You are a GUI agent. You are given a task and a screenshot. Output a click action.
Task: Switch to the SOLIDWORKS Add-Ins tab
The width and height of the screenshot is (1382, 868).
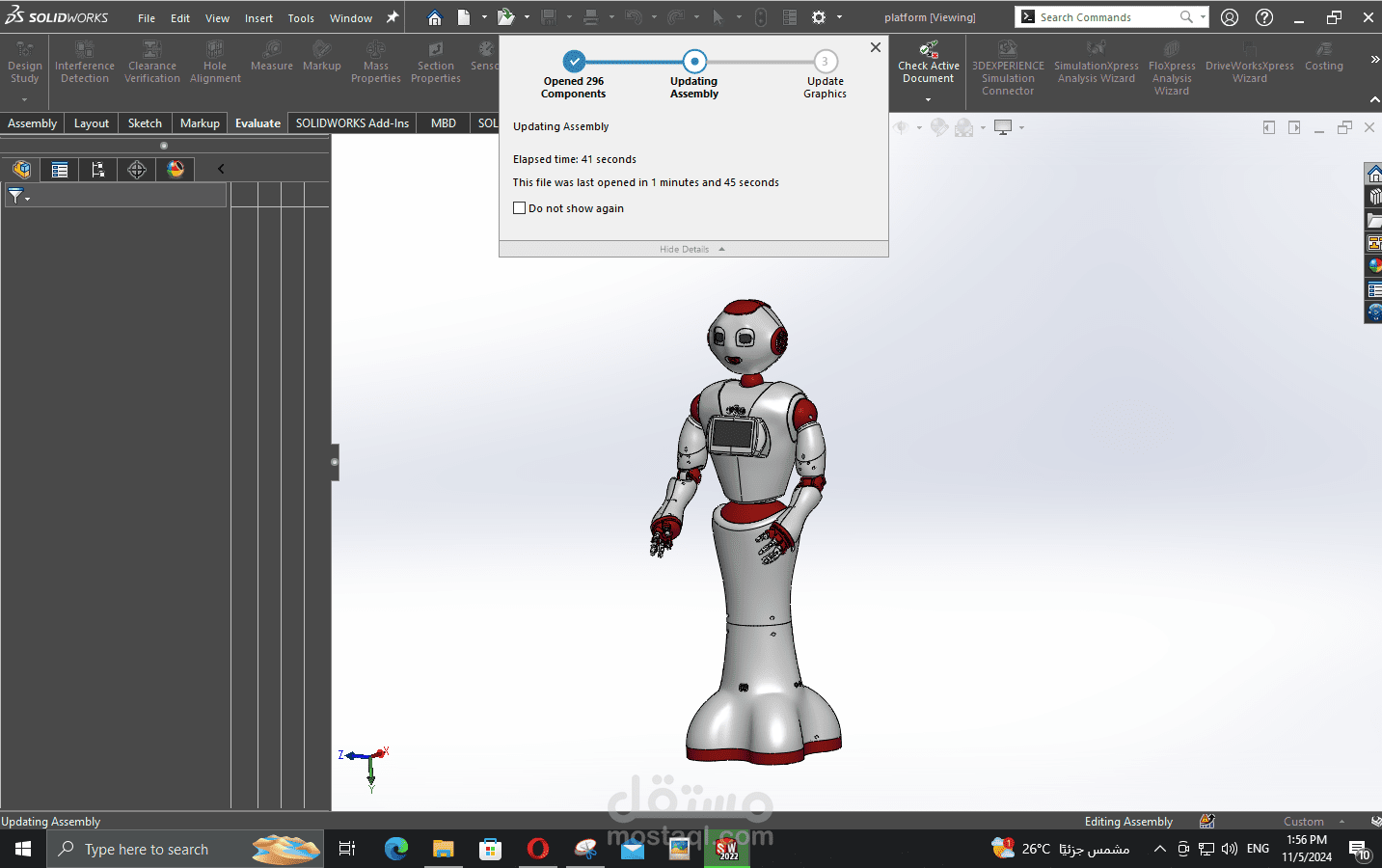click(x=352, y=123)
